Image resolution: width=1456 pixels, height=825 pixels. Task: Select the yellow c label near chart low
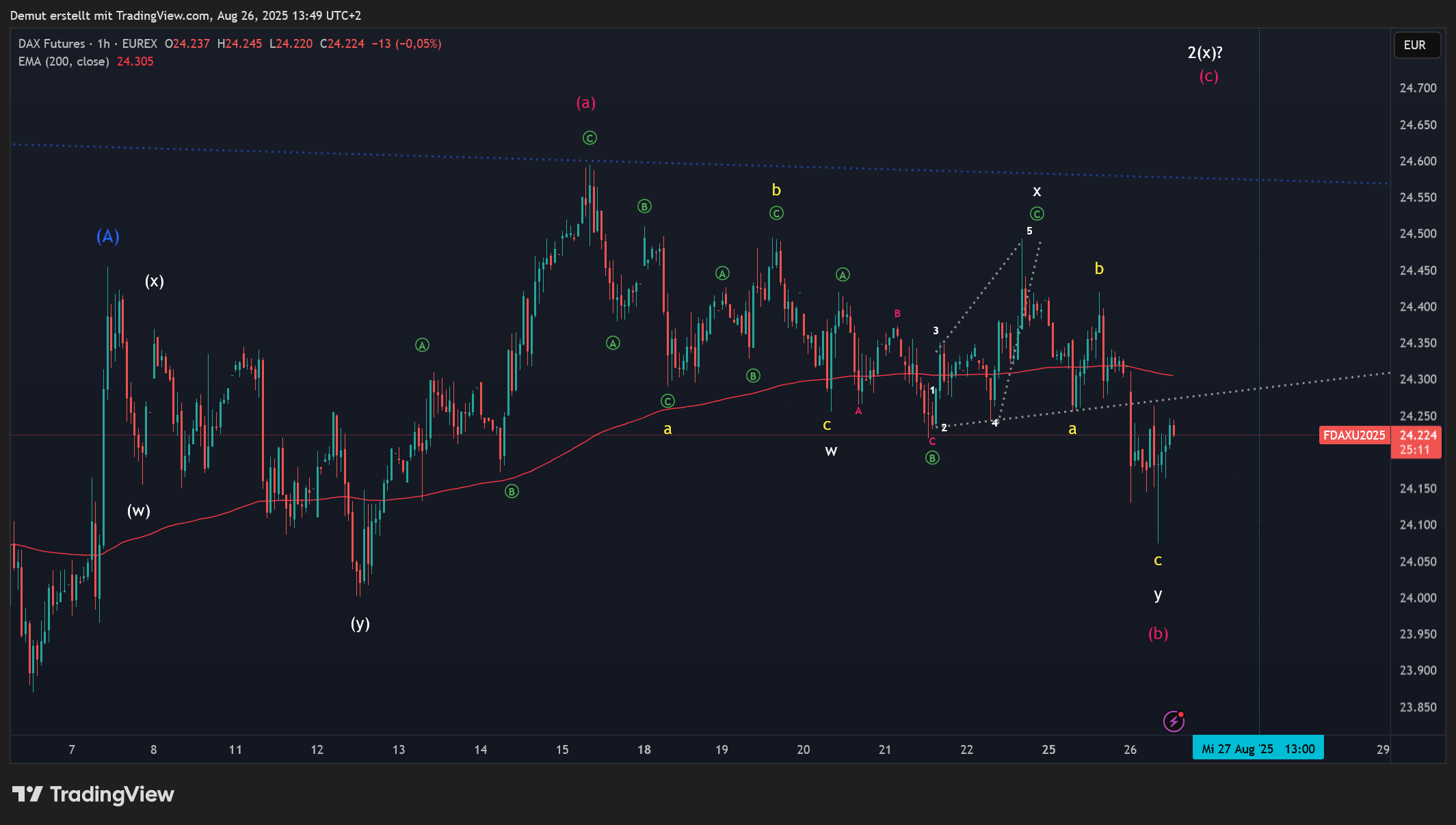click(x=1158, y=561)
